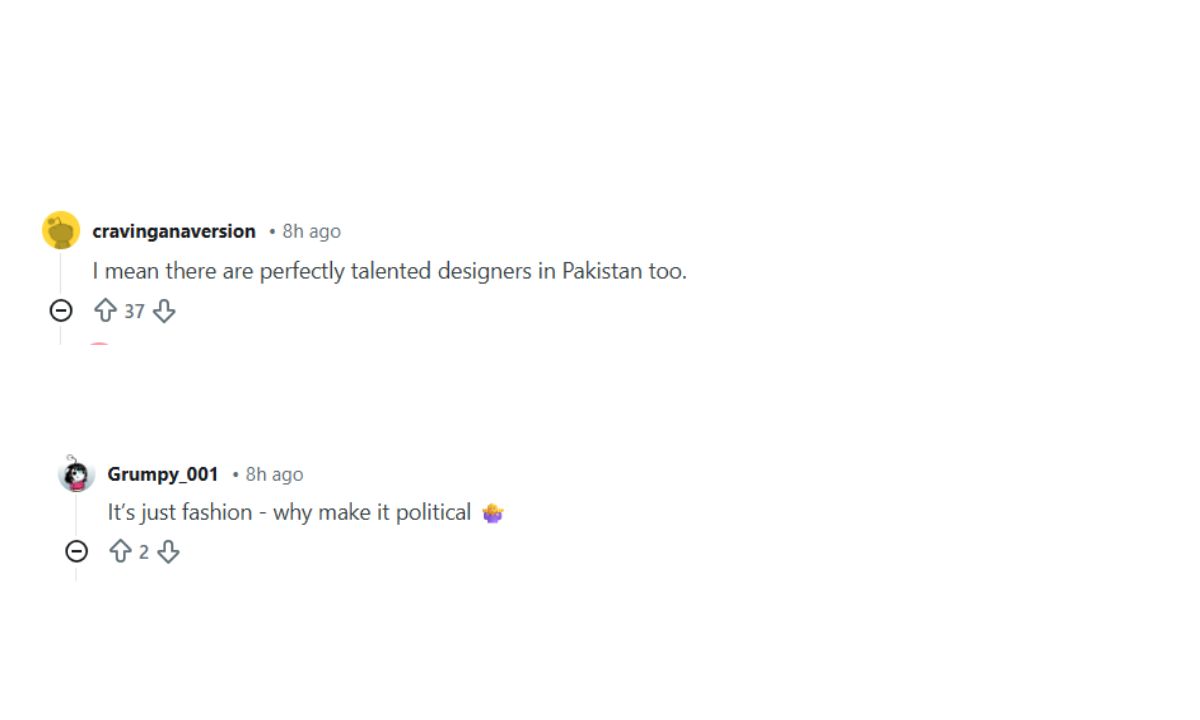Downvote cravinganaversion's comment

click(163, 311)
